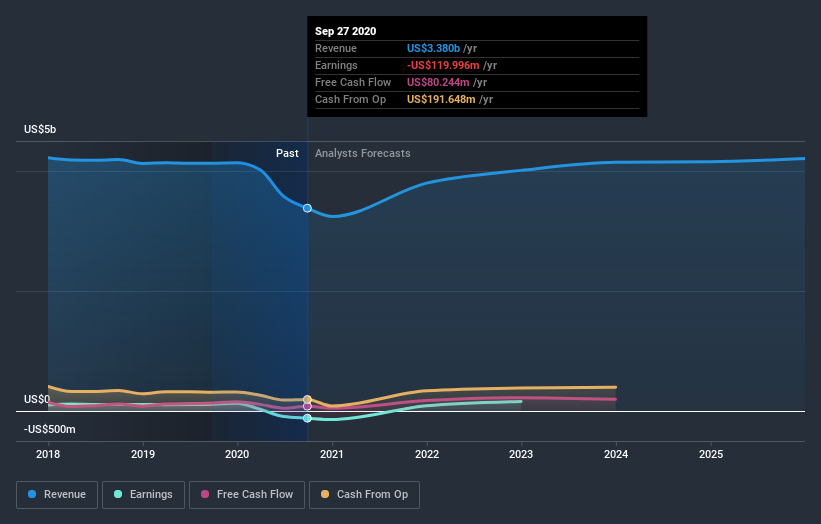Image resolution: width=821 pixels, height=524 pixels.
Task: Click the 2024 x-axis label
Action: [616, 454]
